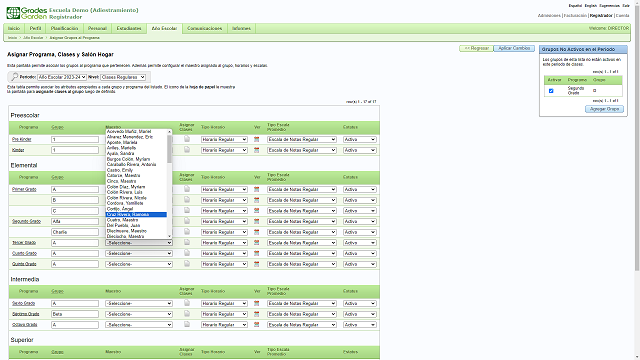View schedule calendar icon for Pre-Kinder
640x360 pixels.
256,139
